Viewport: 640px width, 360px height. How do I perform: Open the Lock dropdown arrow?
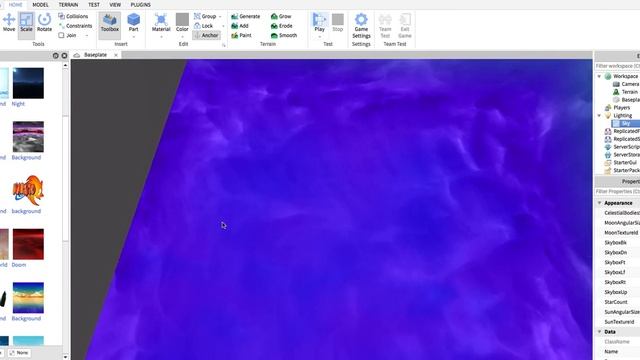[223, 26]
